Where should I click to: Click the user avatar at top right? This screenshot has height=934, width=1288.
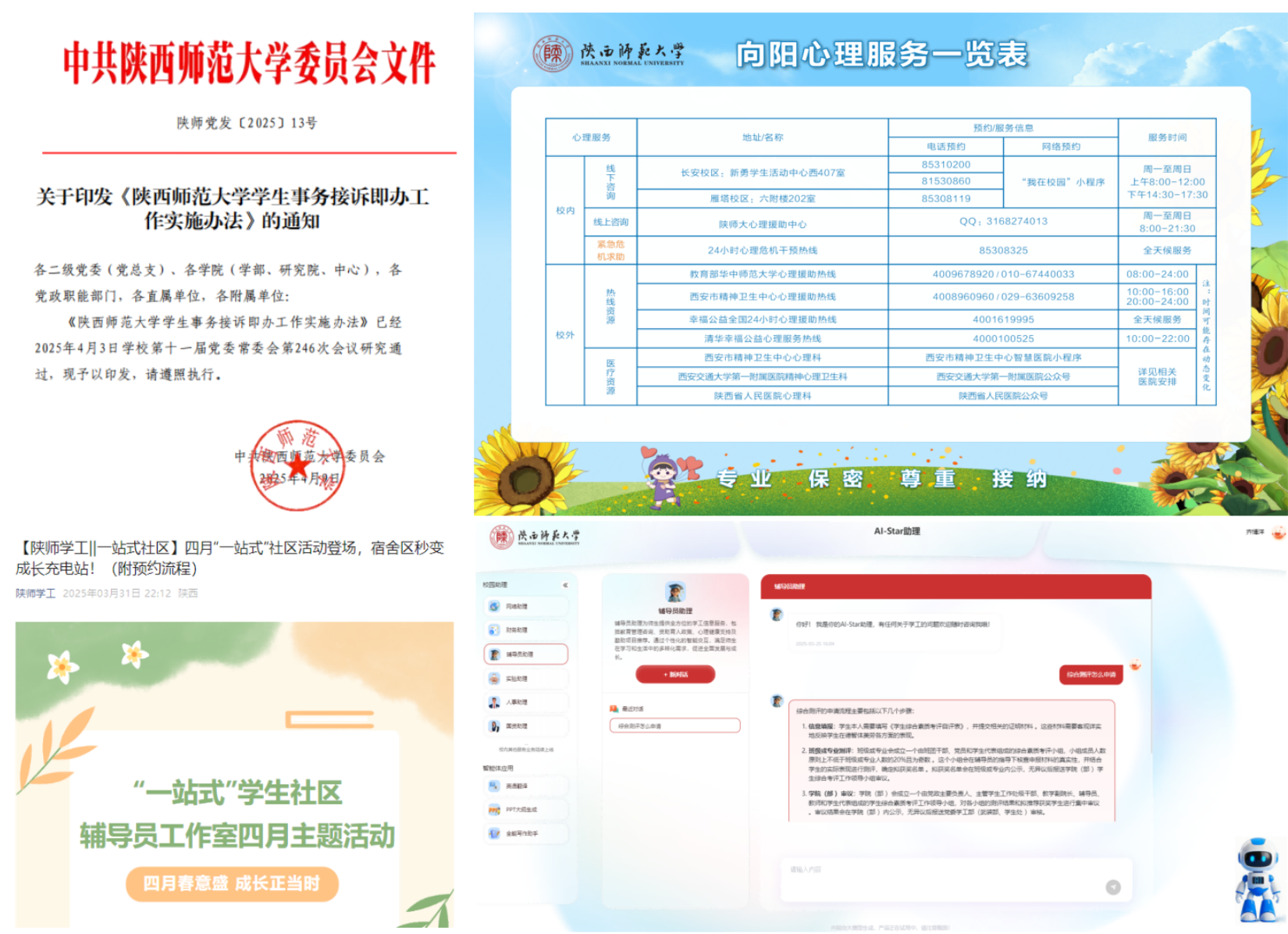(x=1278, y=533)
